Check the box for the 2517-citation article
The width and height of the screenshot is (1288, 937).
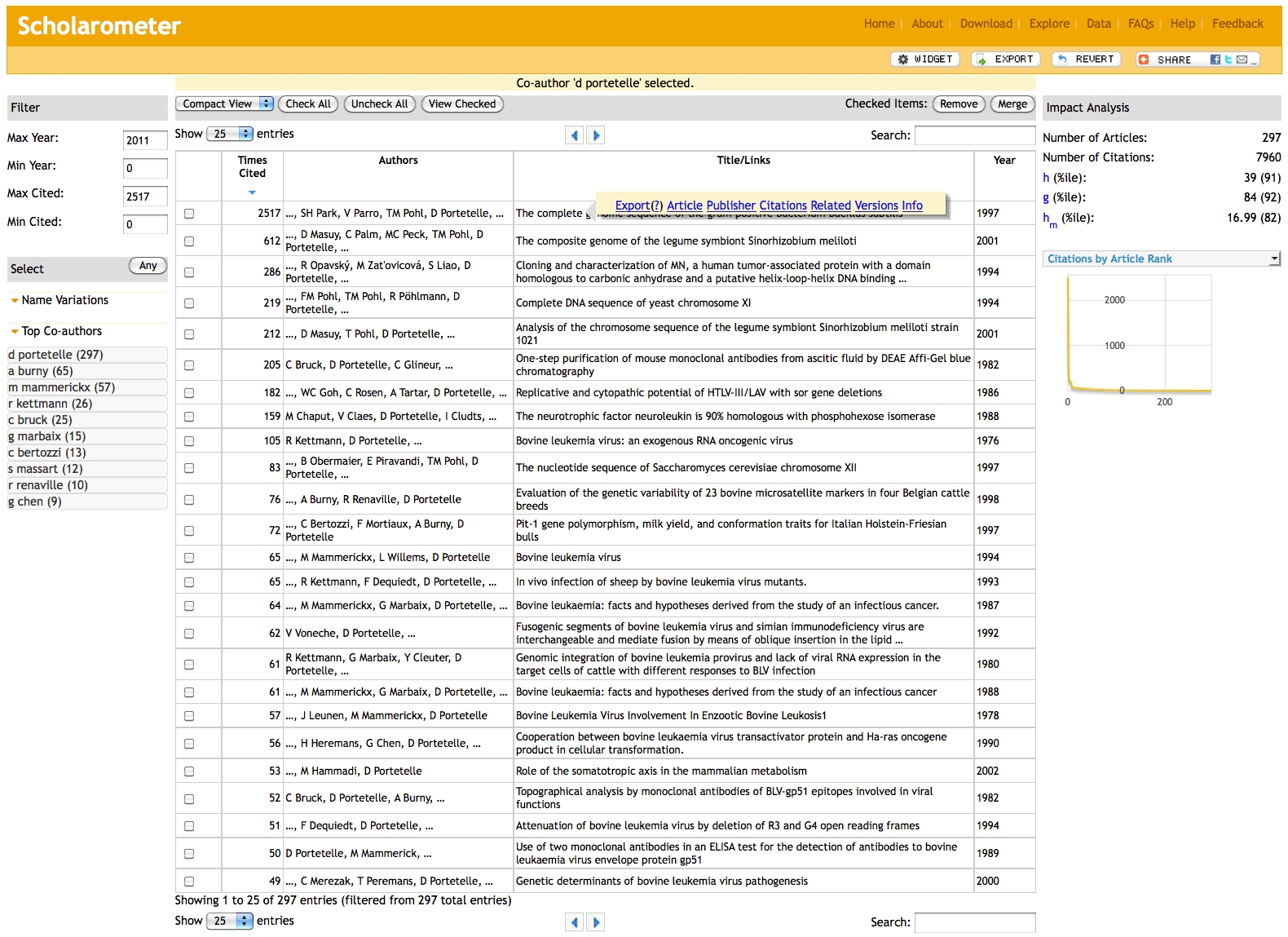(x=189, y=214)
